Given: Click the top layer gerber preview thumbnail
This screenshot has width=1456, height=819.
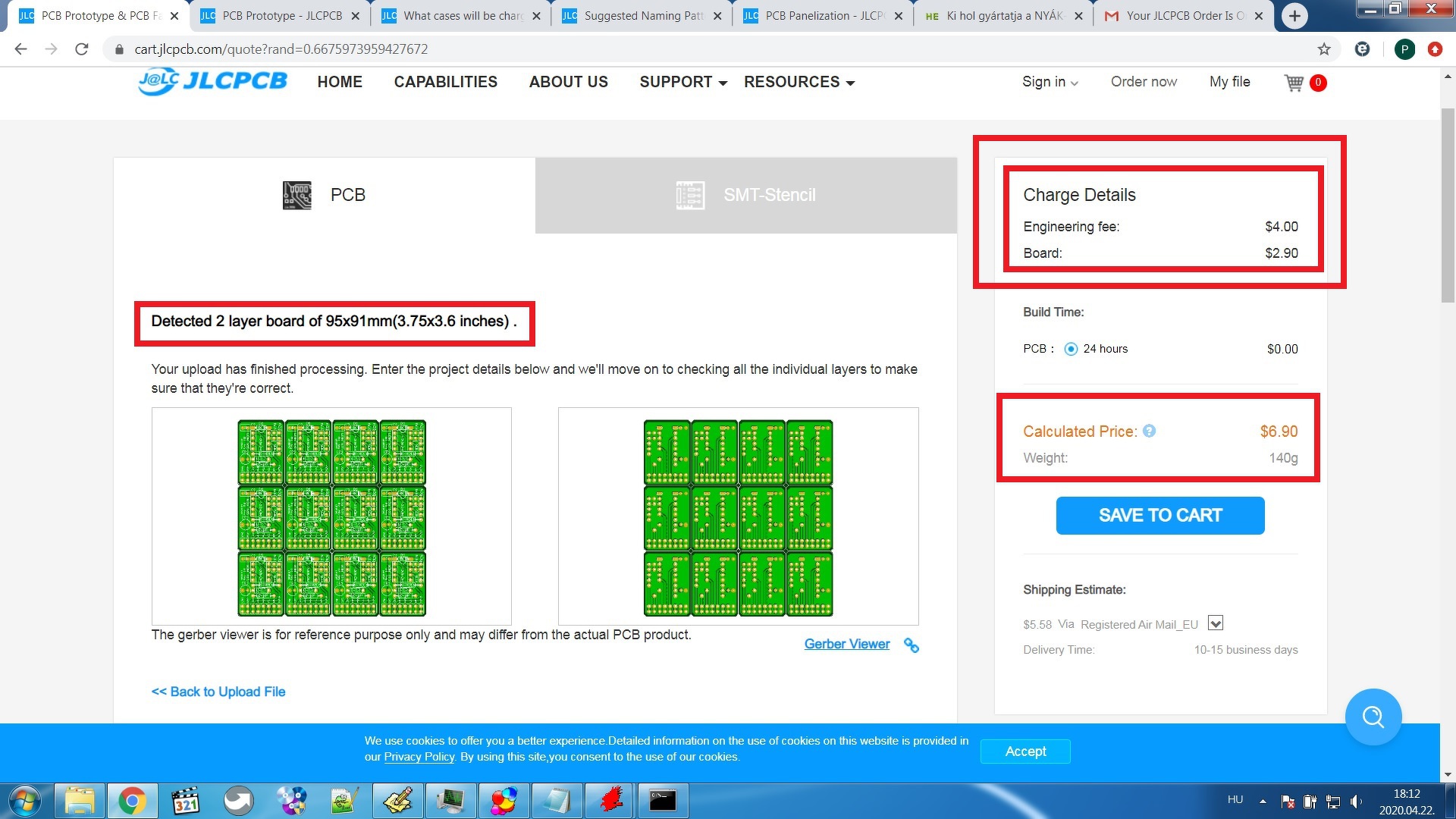Looking at the screenshot, I should tap(331, 517).
